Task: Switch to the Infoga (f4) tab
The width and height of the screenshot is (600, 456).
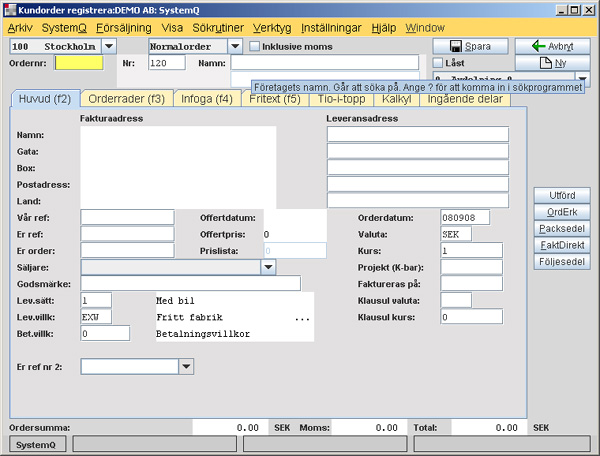Action: (207, 99)
